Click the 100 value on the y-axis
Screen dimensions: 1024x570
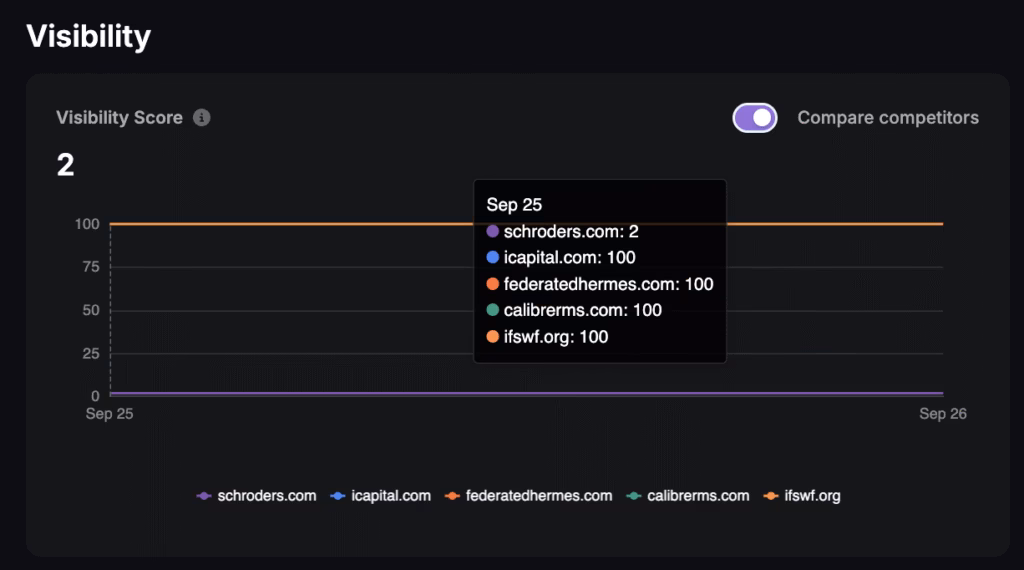[x=87, y=224]
